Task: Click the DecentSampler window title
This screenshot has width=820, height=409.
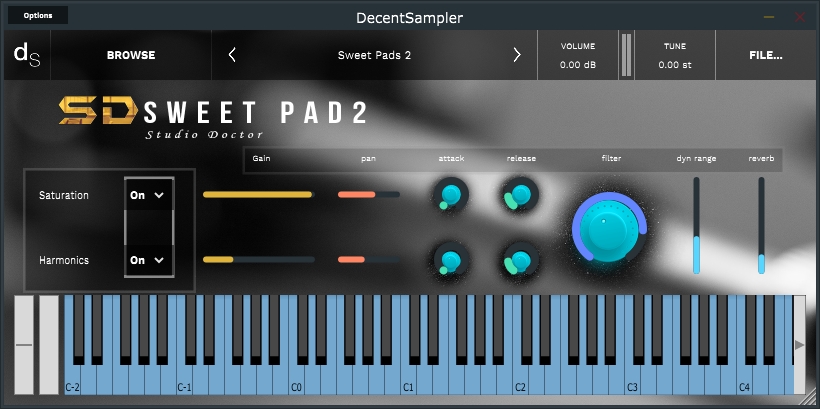Action: [409, 18]
